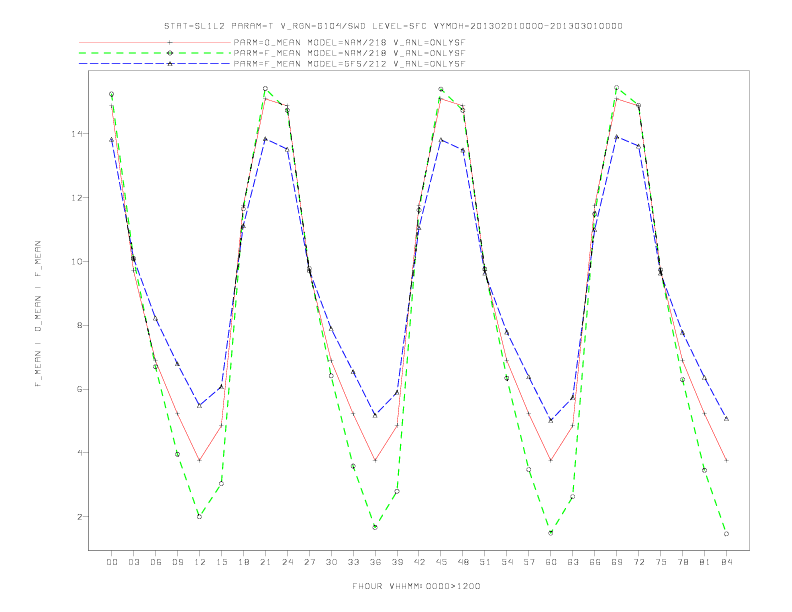792x612 pixels.
Task: Click x-axis tick label 33
Action: tap(353, 562)
